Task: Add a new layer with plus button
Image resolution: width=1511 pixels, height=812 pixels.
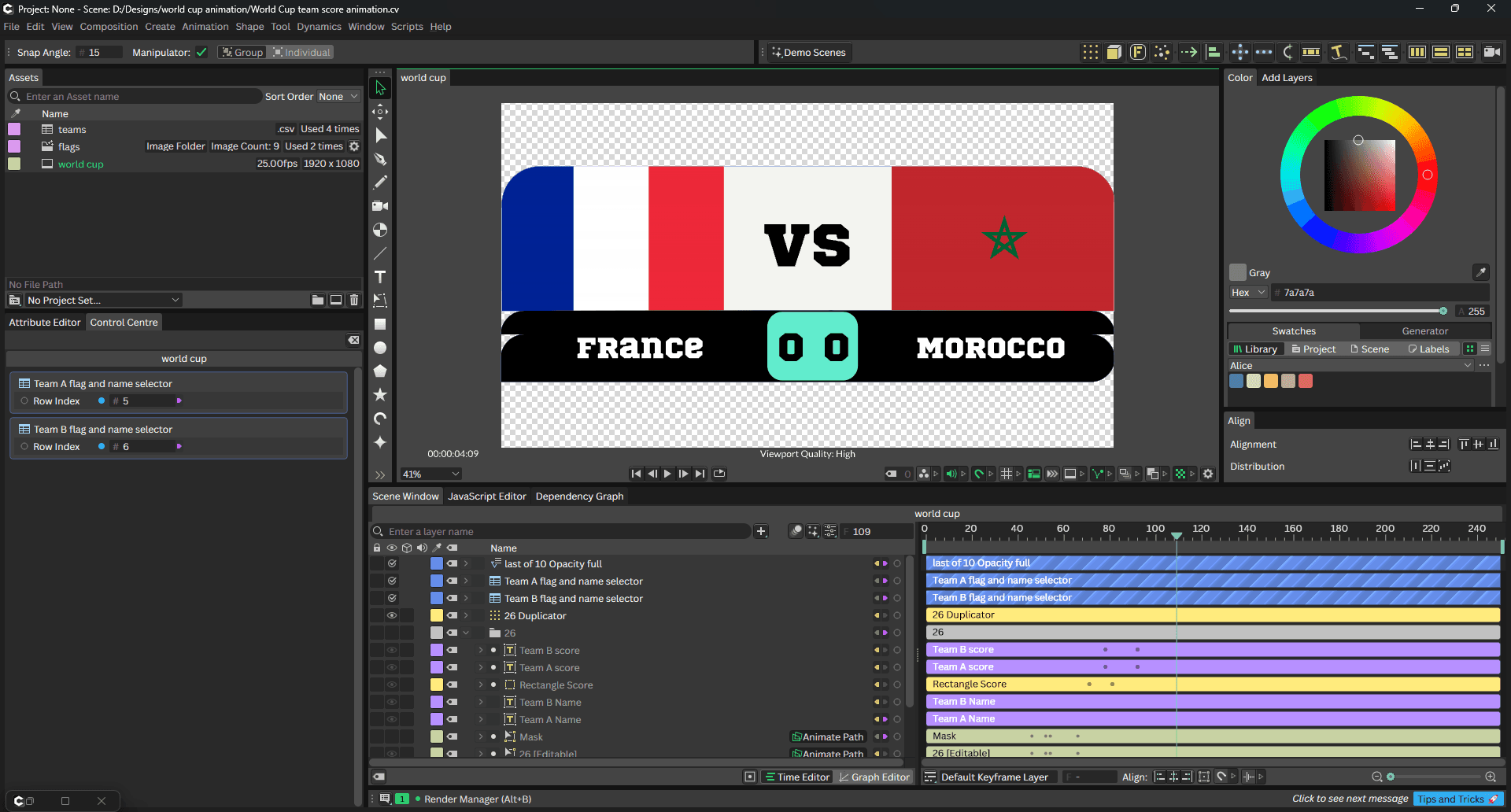Action: coord(761,531)
